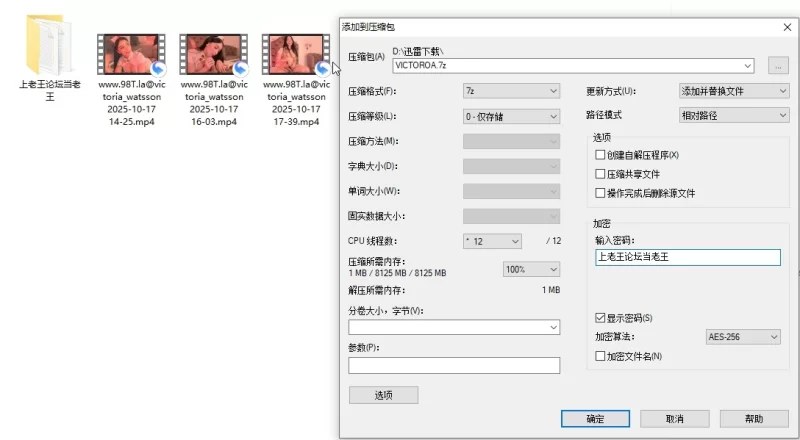This screenshot has height=440, width=800.
Task: Enable 创建自解压程序 checkbox
Action: point(600,155)
